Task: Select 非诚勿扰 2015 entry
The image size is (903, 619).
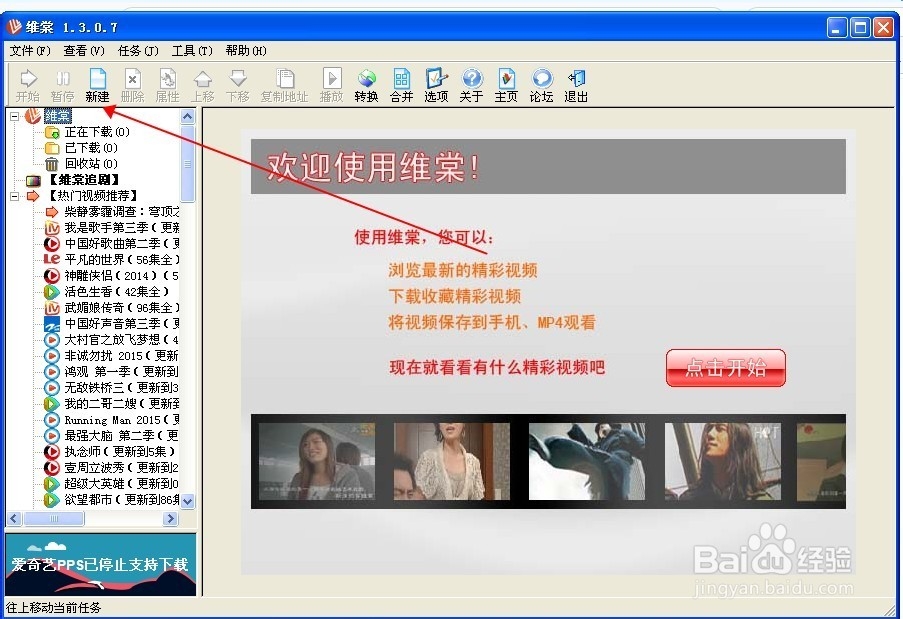Action: (122, 356)
